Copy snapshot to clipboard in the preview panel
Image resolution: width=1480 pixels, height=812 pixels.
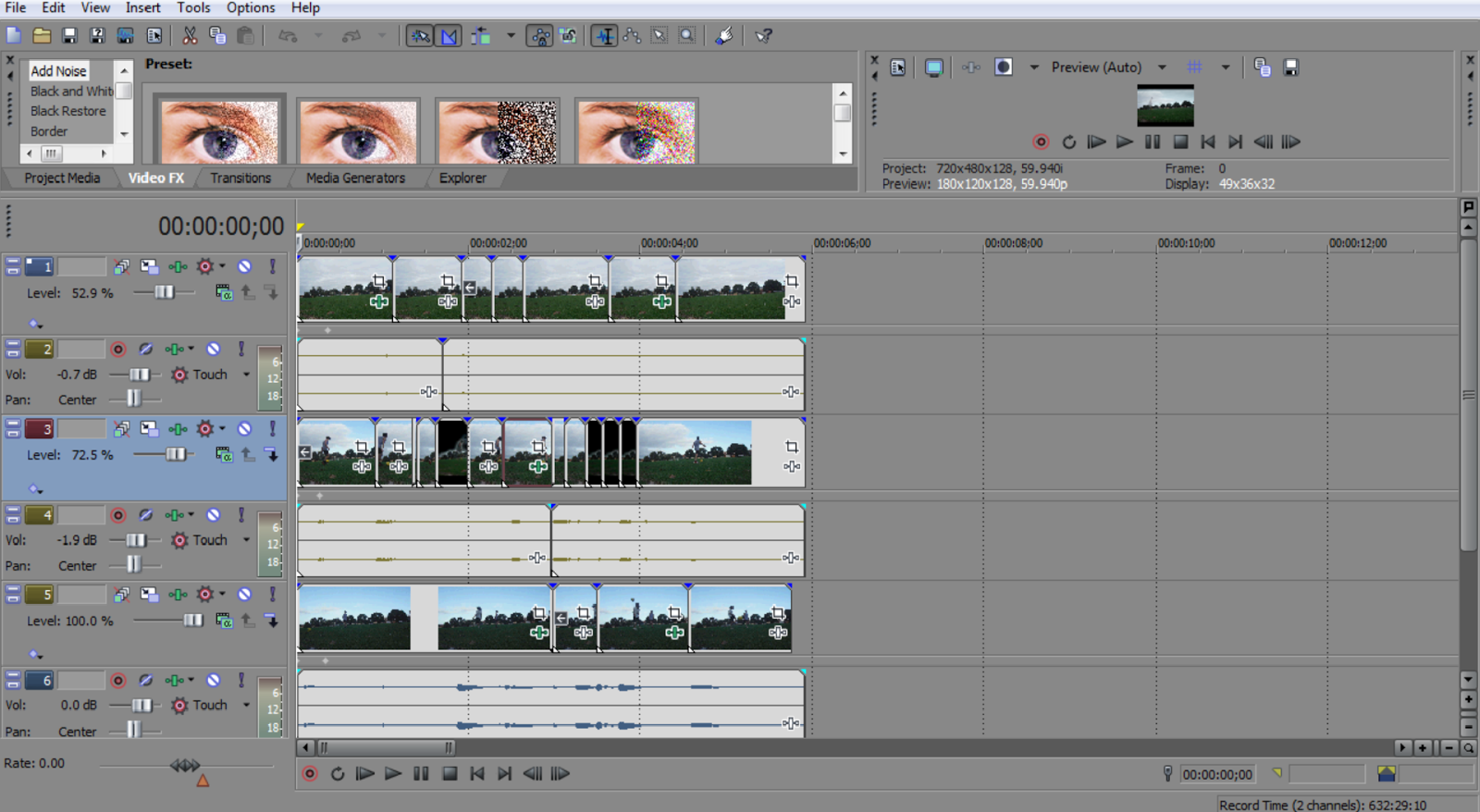[x=1262, y=68]
